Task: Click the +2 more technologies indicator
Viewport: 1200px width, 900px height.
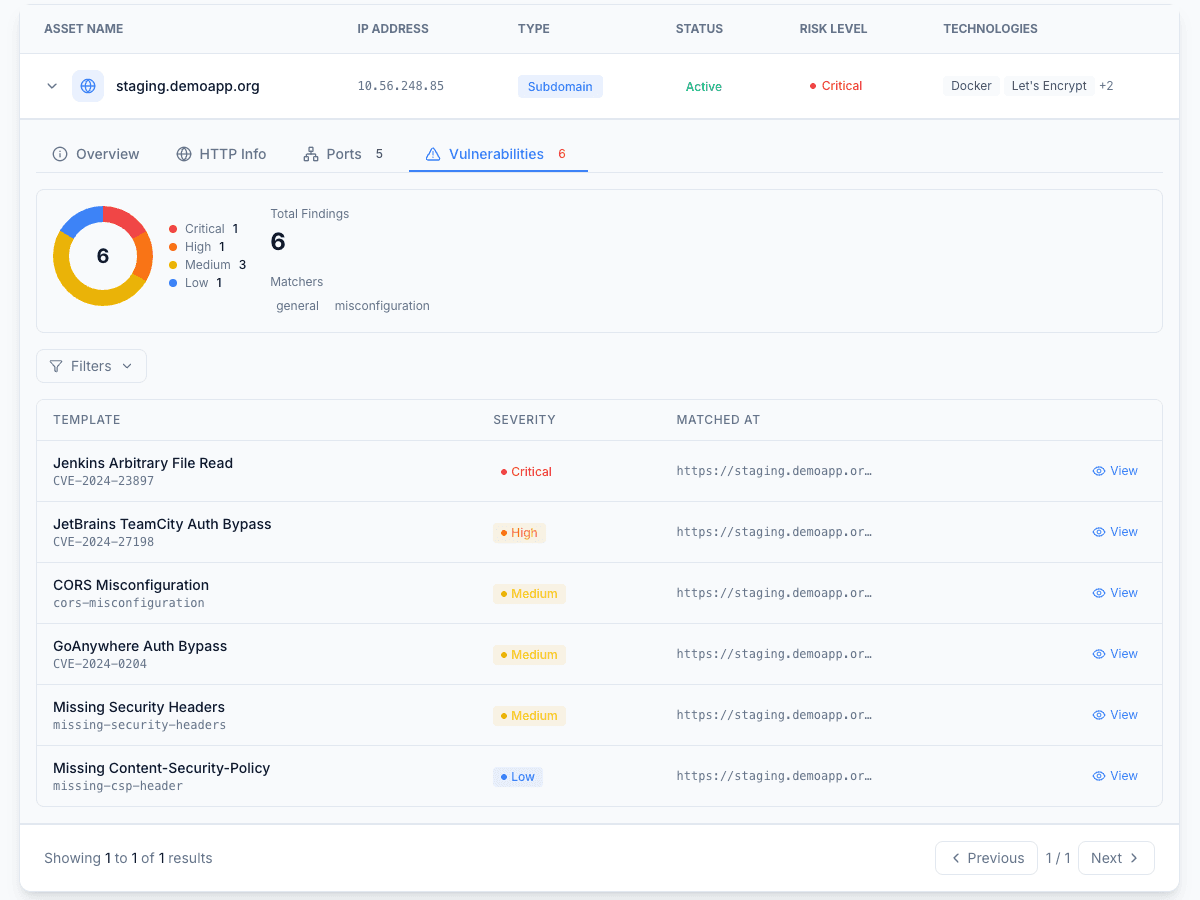Action: (1106, 86)
